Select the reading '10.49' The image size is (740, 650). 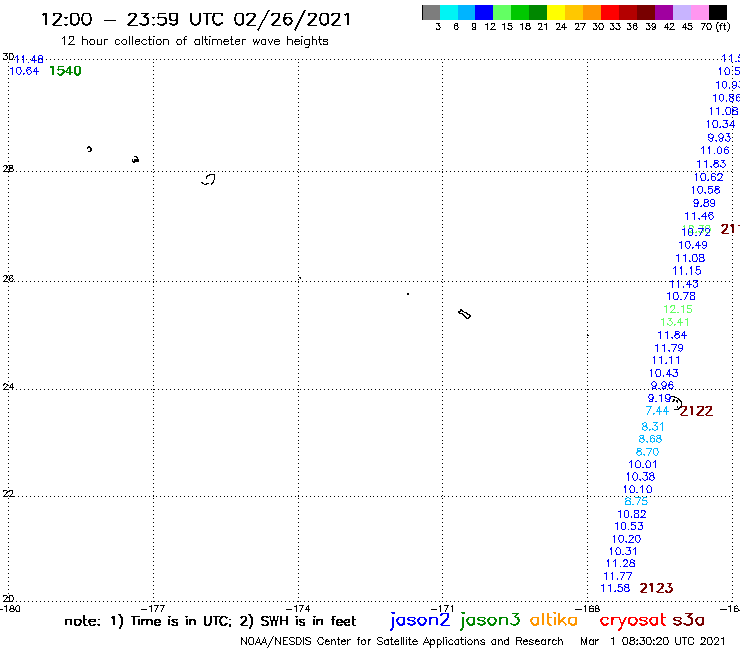click(693, 245)
